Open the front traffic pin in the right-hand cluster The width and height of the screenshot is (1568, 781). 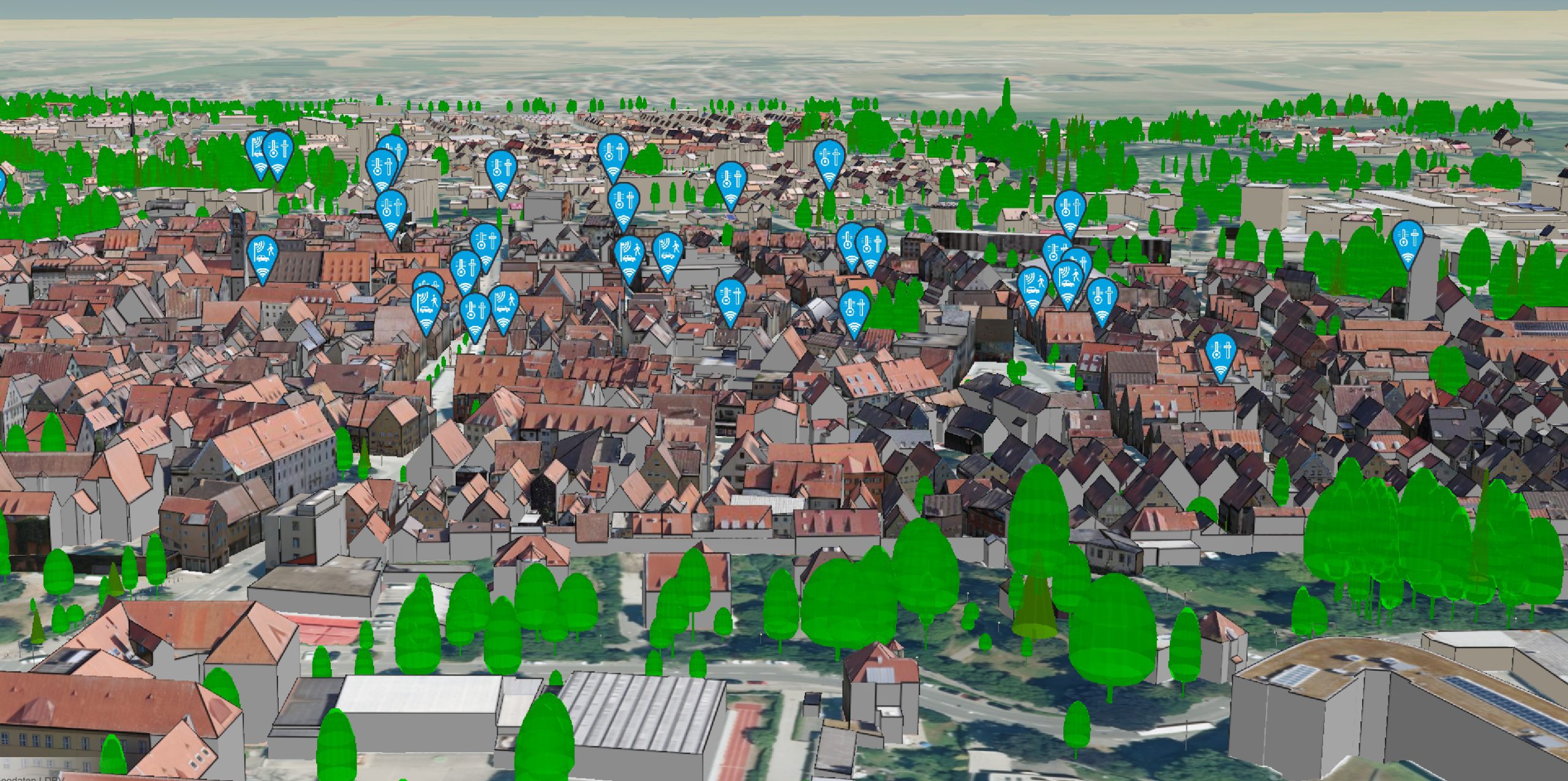pos(1069,284)
